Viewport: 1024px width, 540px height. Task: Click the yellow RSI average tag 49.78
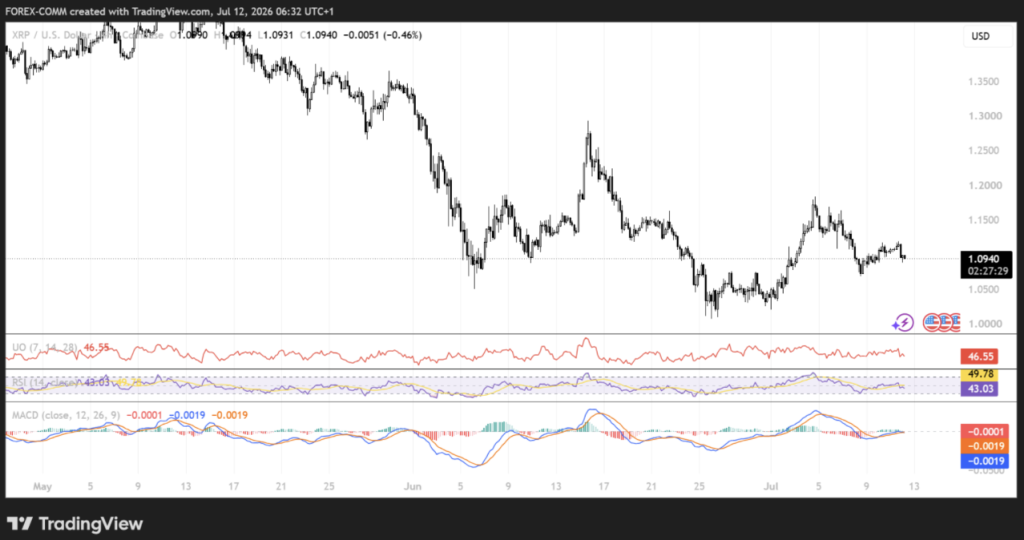point(979,374)
